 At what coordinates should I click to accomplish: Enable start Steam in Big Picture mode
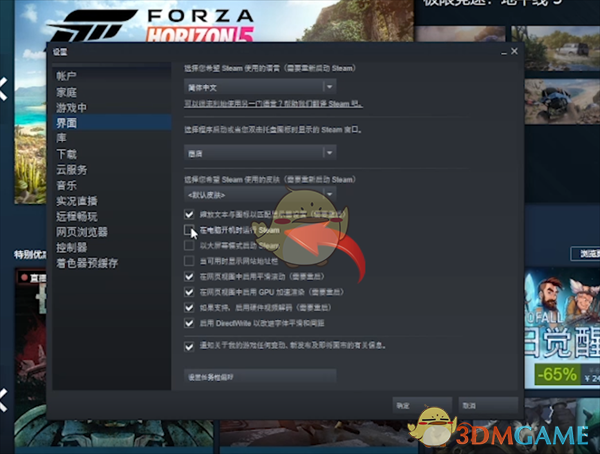189,245
